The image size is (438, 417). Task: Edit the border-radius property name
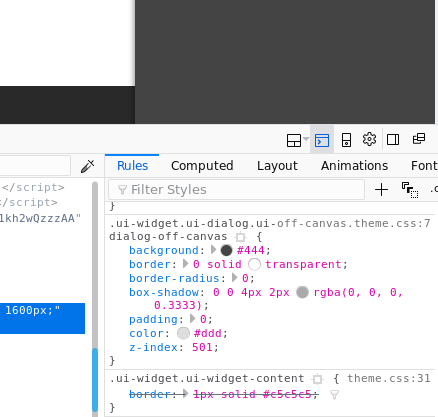(x=174, y=278)
